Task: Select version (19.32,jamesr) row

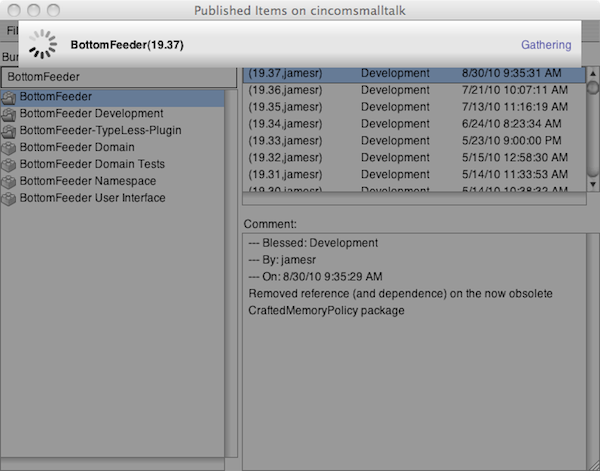Action: (x=414, y=158)
